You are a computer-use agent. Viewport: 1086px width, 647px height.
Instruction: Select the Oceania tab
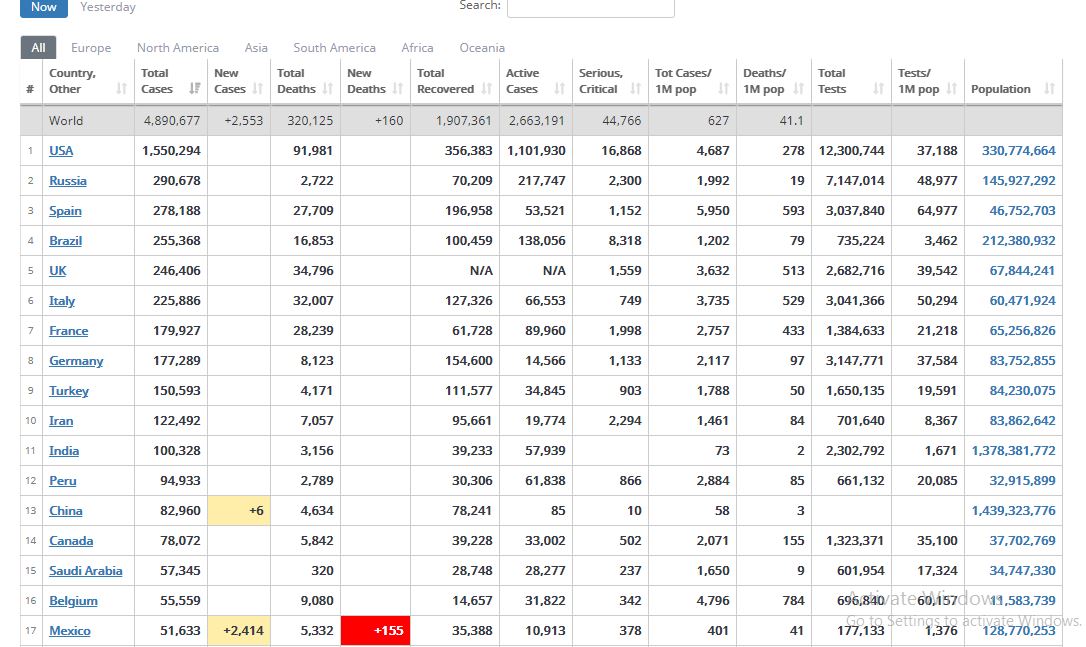pos(482,48)
